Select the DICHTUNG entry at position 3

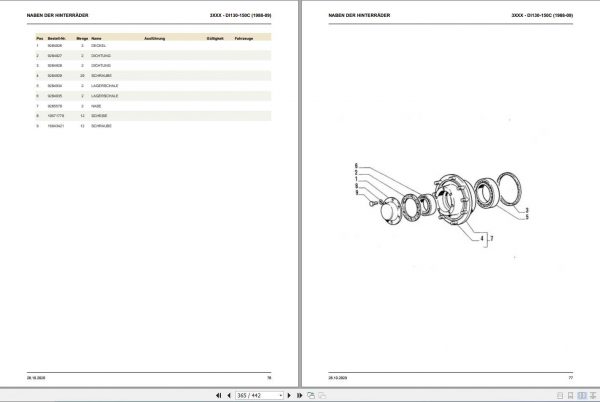click(153, 65)
